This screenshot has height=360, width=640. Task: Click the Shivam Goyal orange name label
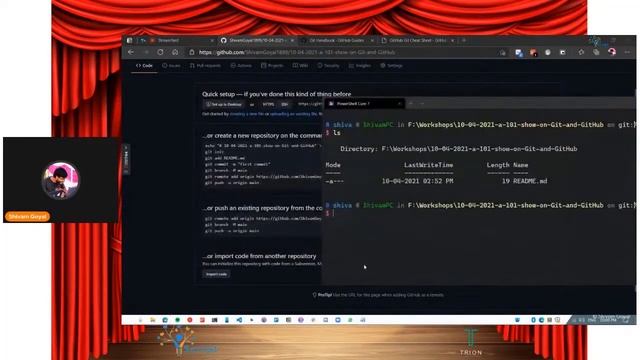27,216
